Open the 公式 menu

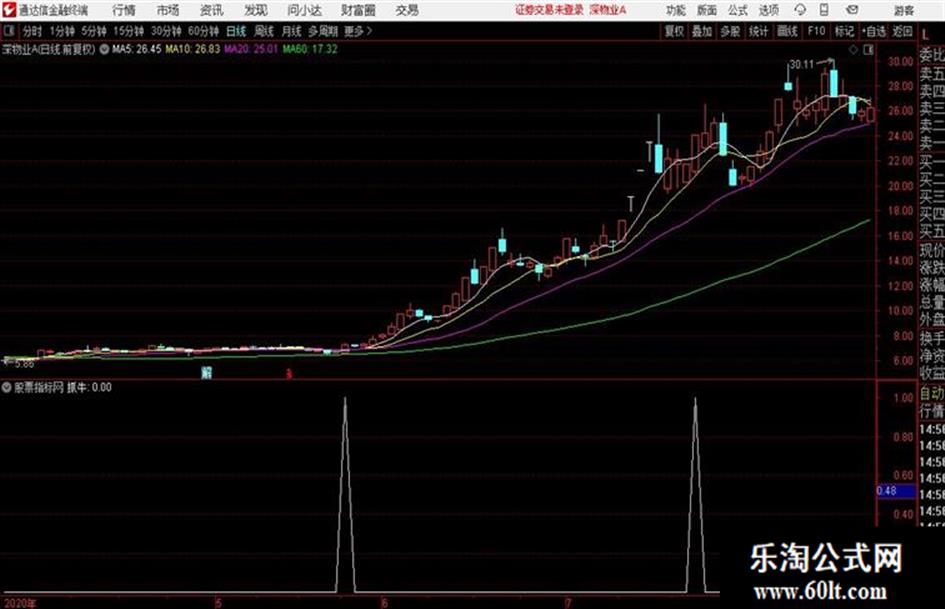738,10
